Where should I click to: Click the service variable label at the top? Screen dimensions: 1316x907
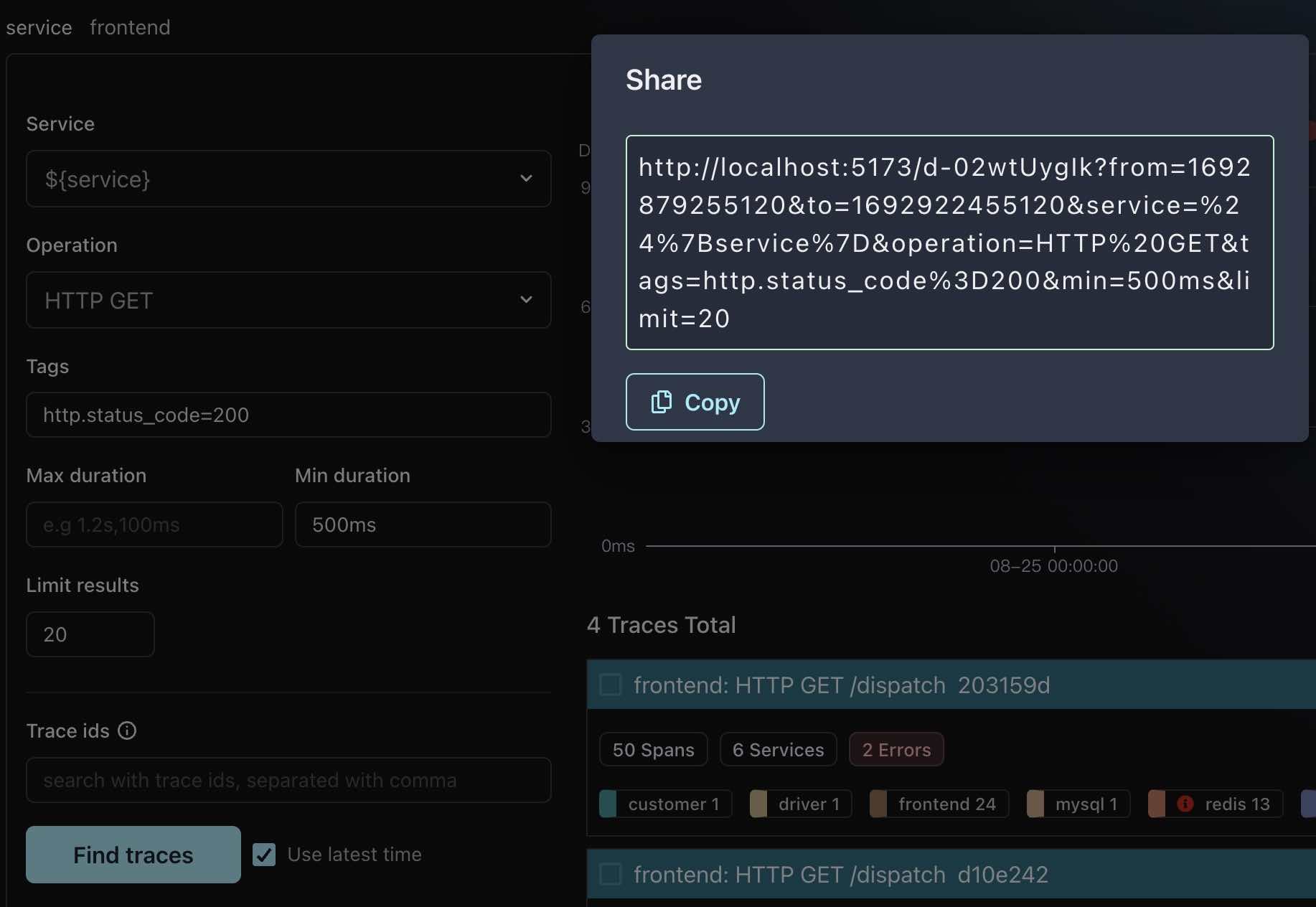point(39,27)
